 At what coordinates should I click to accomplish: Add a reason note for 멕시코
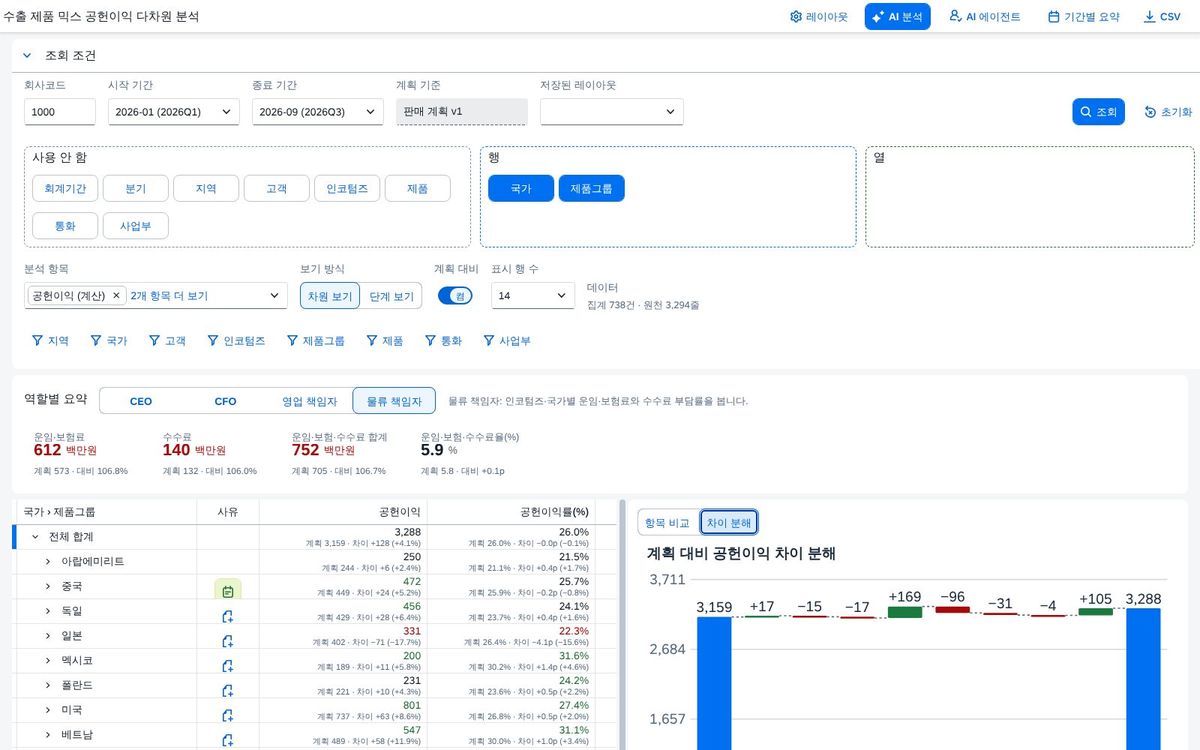(x=228, y=666)
